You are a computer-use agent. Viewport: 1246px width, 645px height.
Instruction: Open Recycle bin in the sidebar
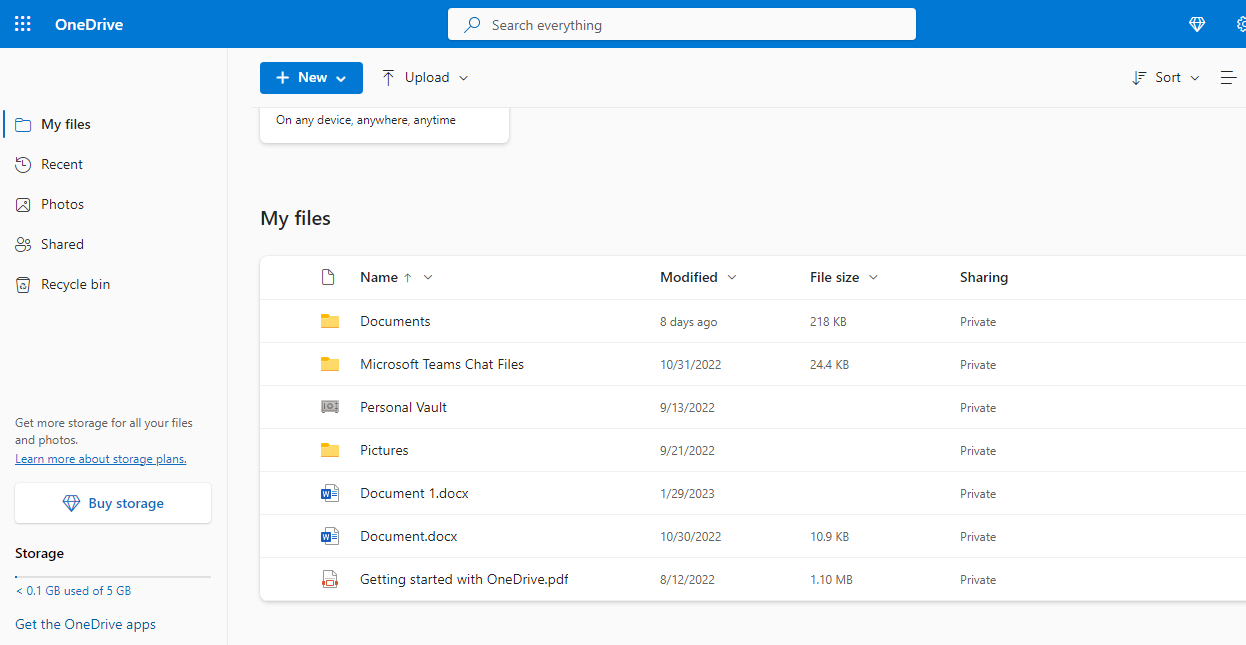pyautogui.click(x=76, y=285)
